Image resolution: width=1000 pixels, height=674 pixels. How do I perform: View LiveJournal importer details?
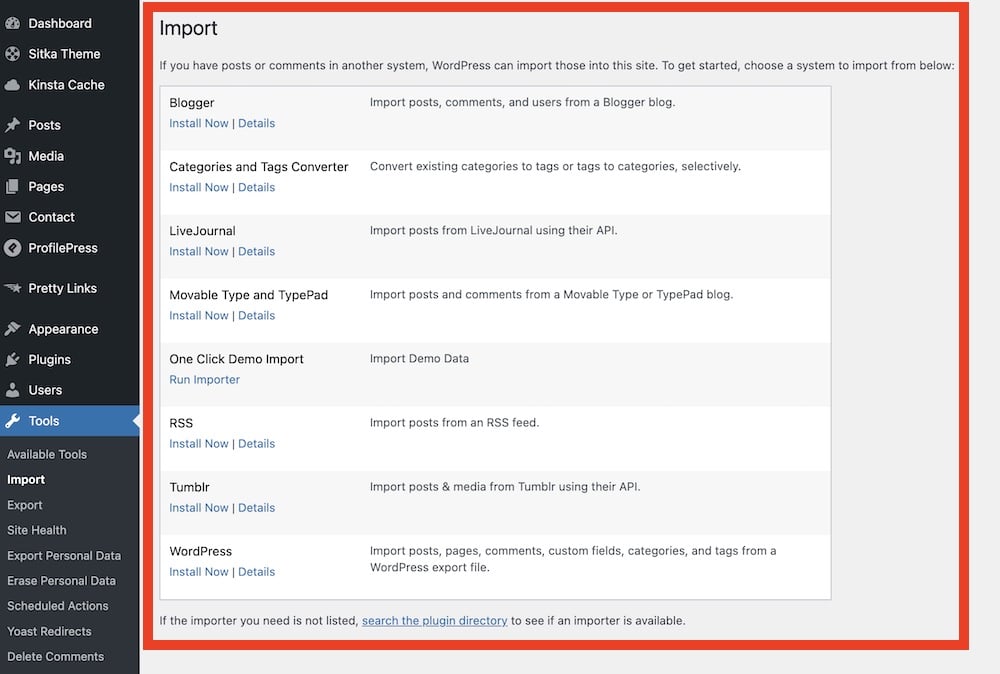point(256,251)
